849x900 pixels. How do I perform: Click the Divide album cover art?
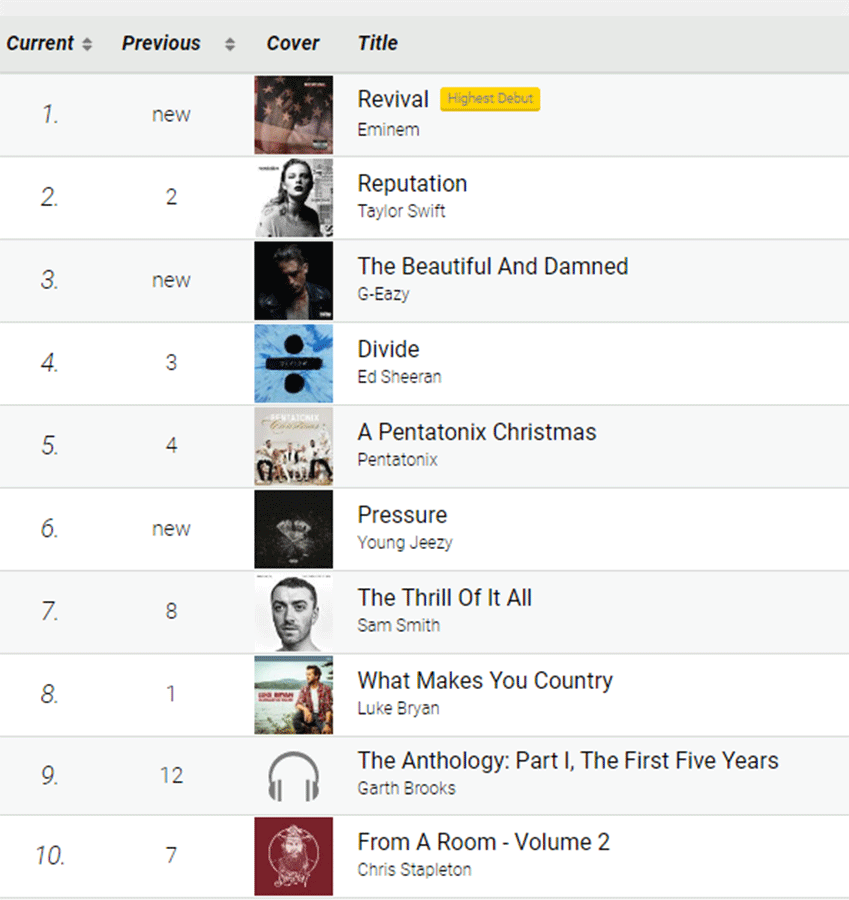click(x=293, y=363)
